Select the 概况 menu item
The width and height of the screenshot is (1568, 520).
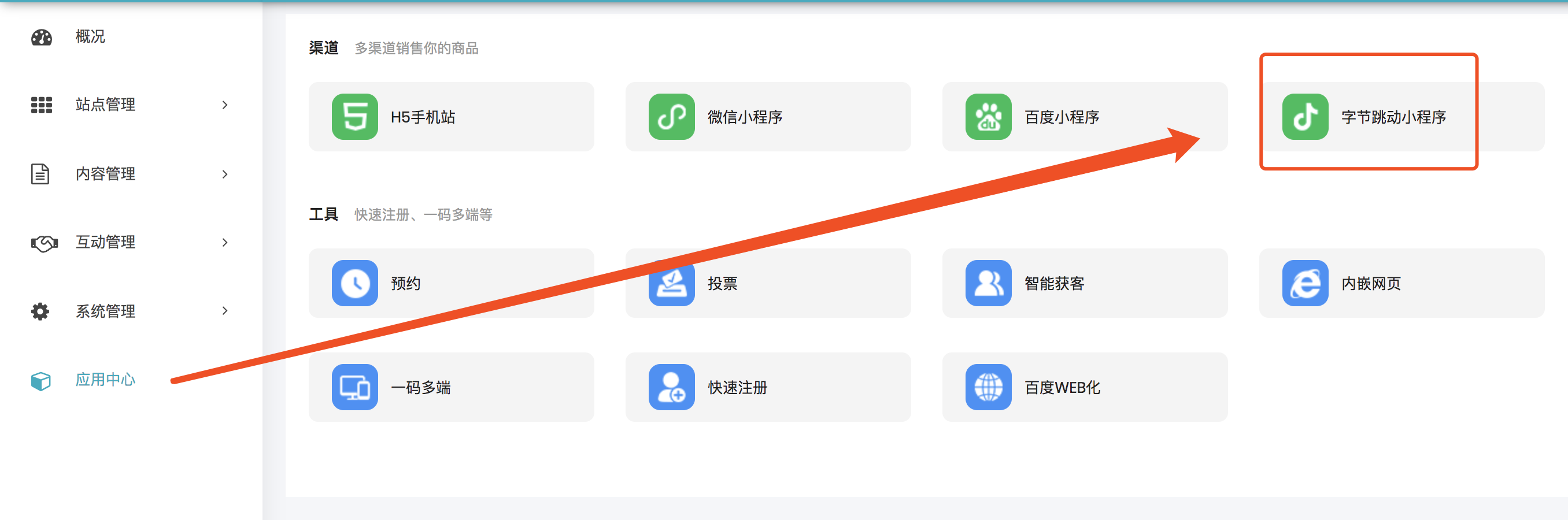click(x=90, y=37)
